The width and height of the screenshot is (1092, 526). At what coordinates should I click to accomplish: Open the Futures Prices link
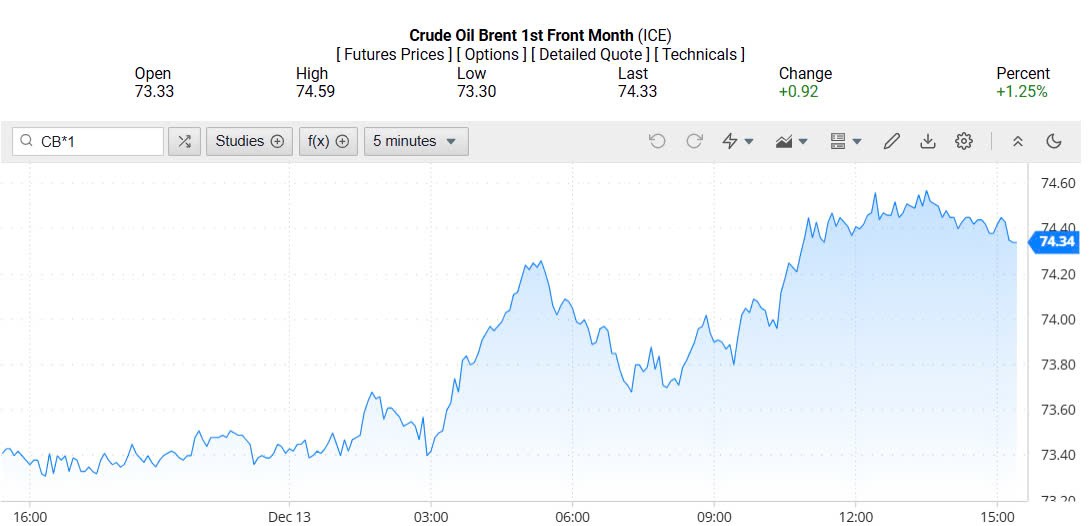[394, 55]
